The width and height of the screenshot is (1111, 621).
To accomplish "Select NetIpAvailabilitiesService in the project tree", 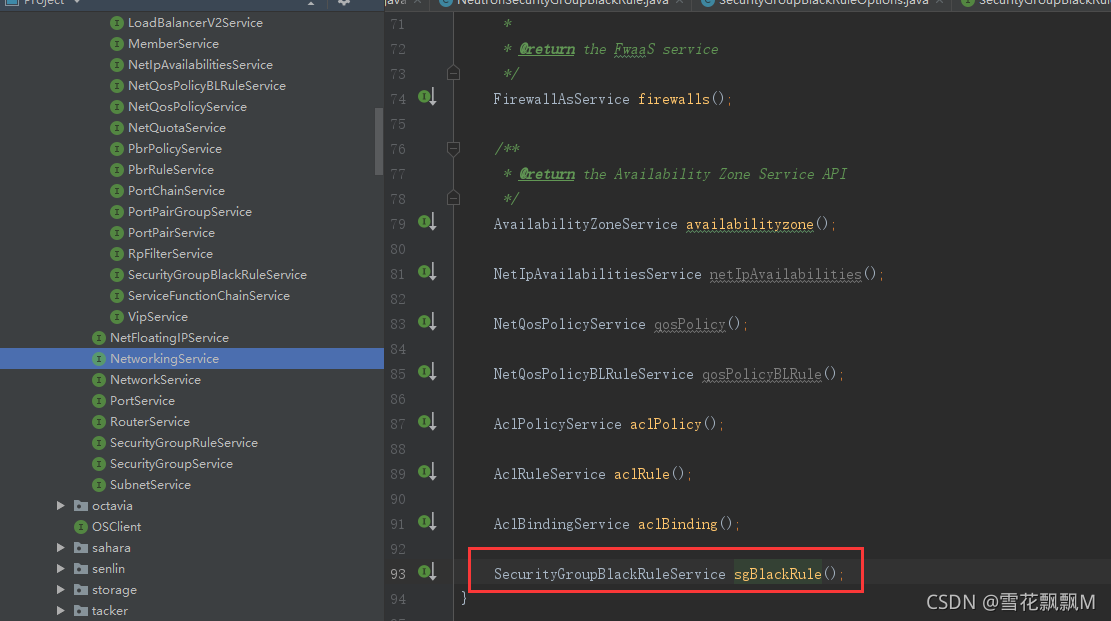I will 201,65.
